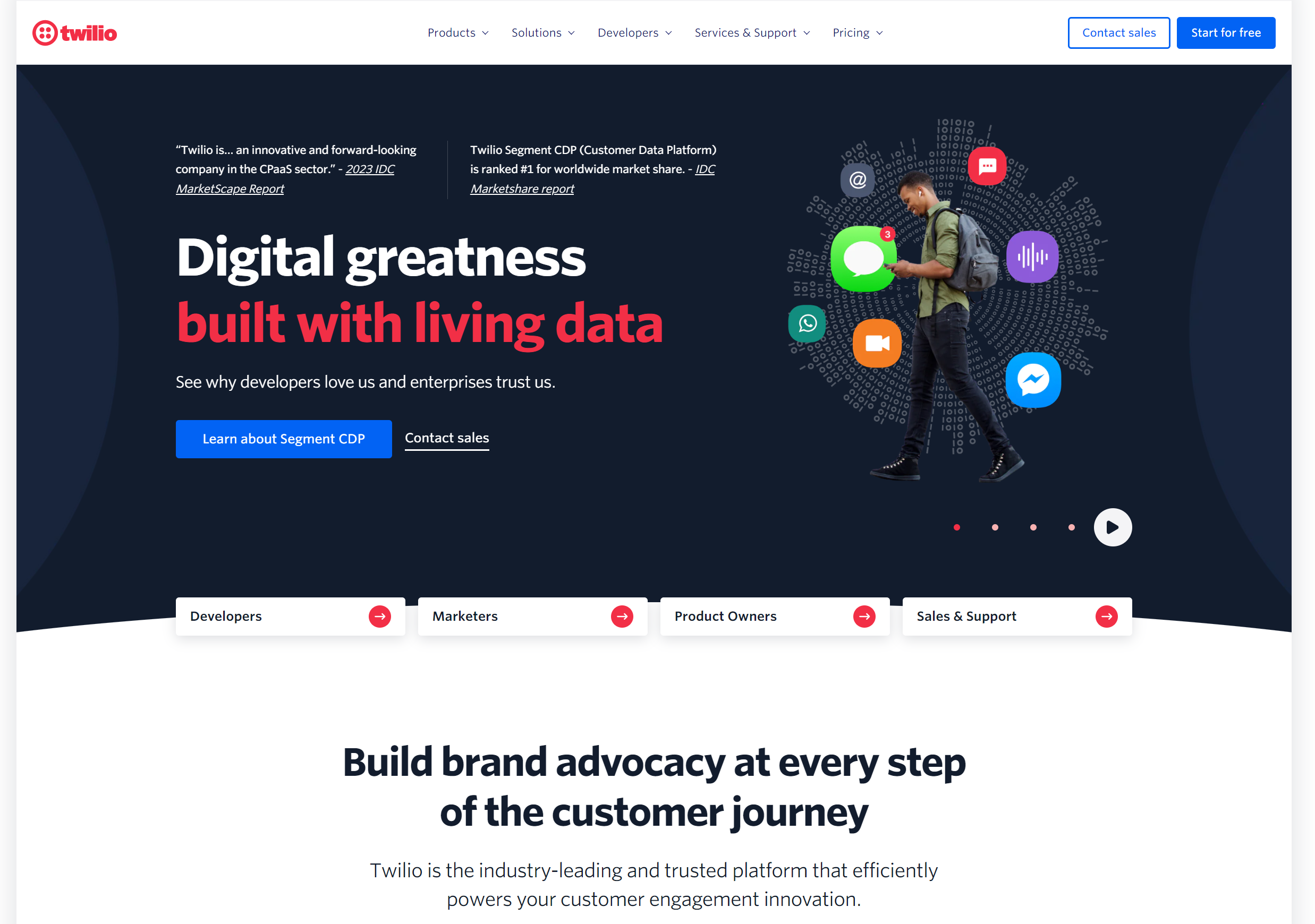Expand the Developers navigation dropdown
This screenshot has width=1315, height=924.
pos(634,32)
